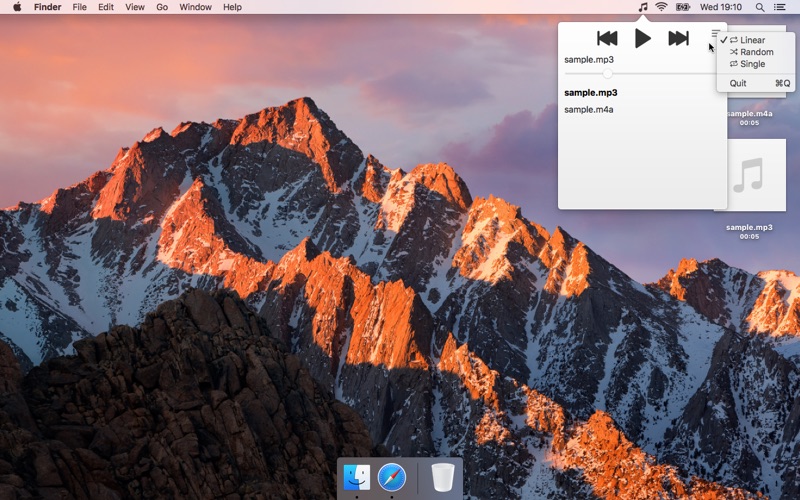The height and width of the screenshot is (500, 800).
Task: Skip to next track button
Action: pyautogui.click(x=679, y=38)
